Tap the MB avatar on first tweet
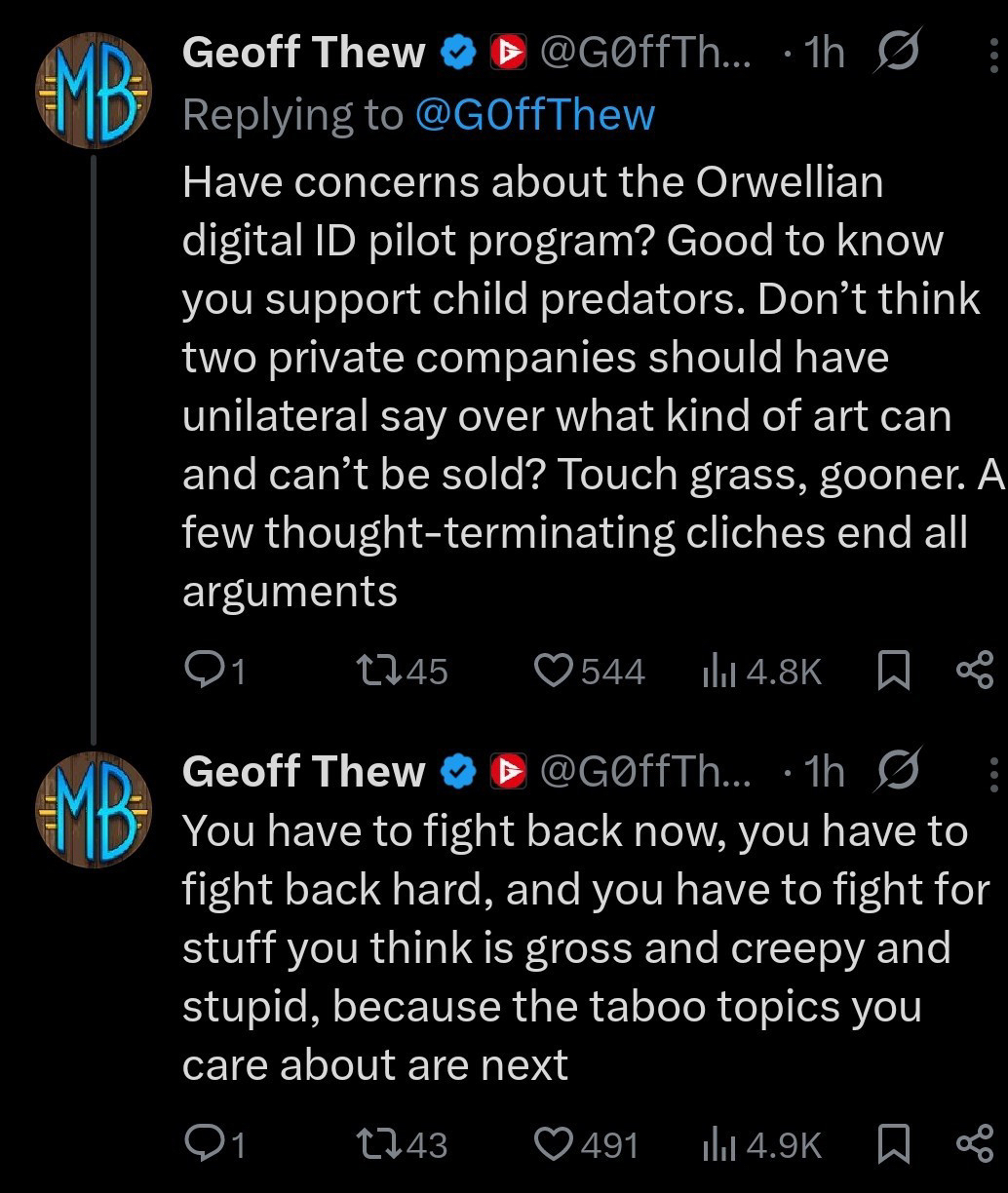Image resolution: width=1008 pixels, height=1193 pixels. tap(94, 91)
